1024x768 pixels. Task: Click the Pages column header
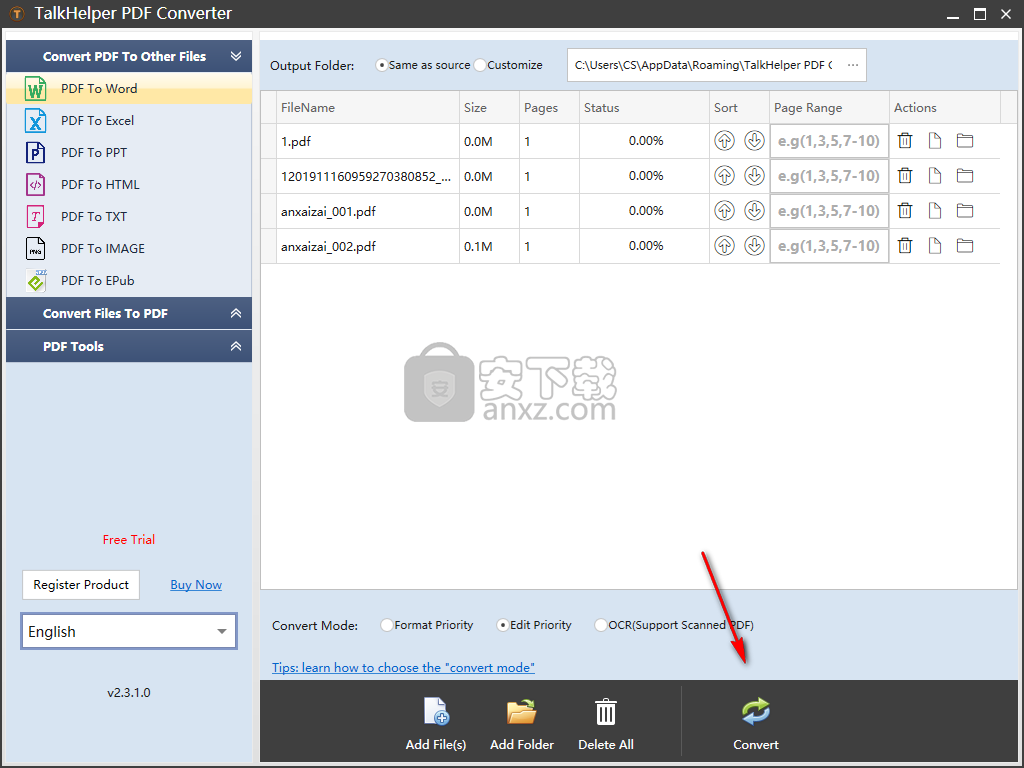pos(549,108)
